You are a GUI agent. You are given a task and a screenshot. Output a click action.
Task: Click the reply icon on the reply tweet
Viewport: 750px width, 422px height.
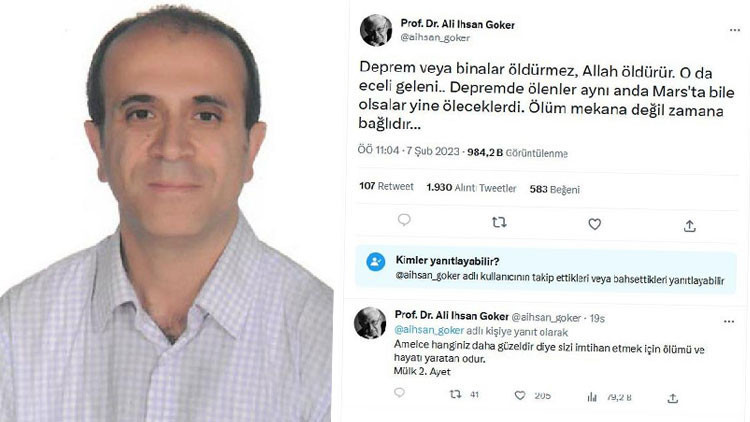(399, 393)
